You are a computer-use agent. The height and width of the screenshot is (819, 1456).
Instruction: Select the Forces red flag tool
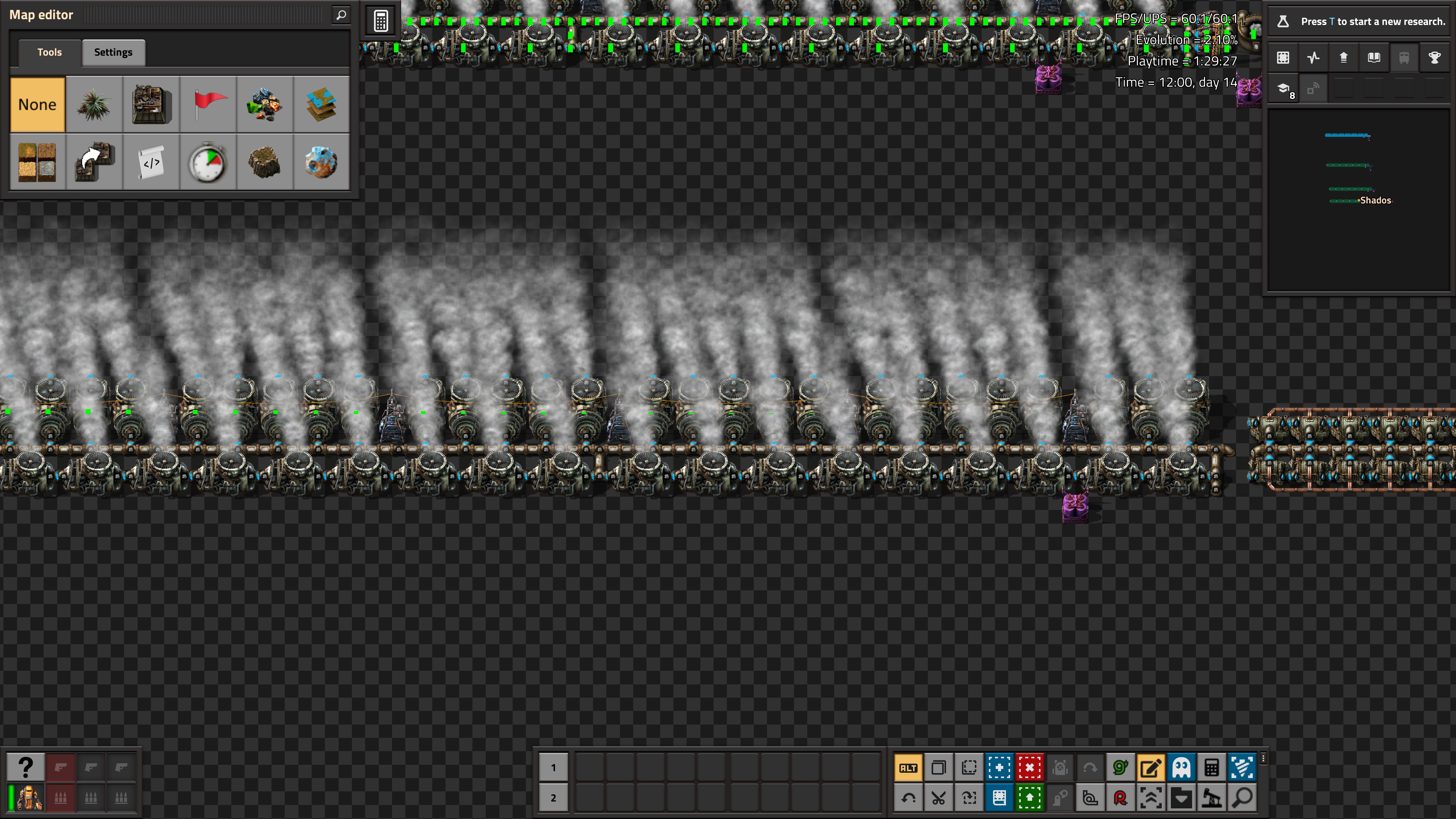208,105
